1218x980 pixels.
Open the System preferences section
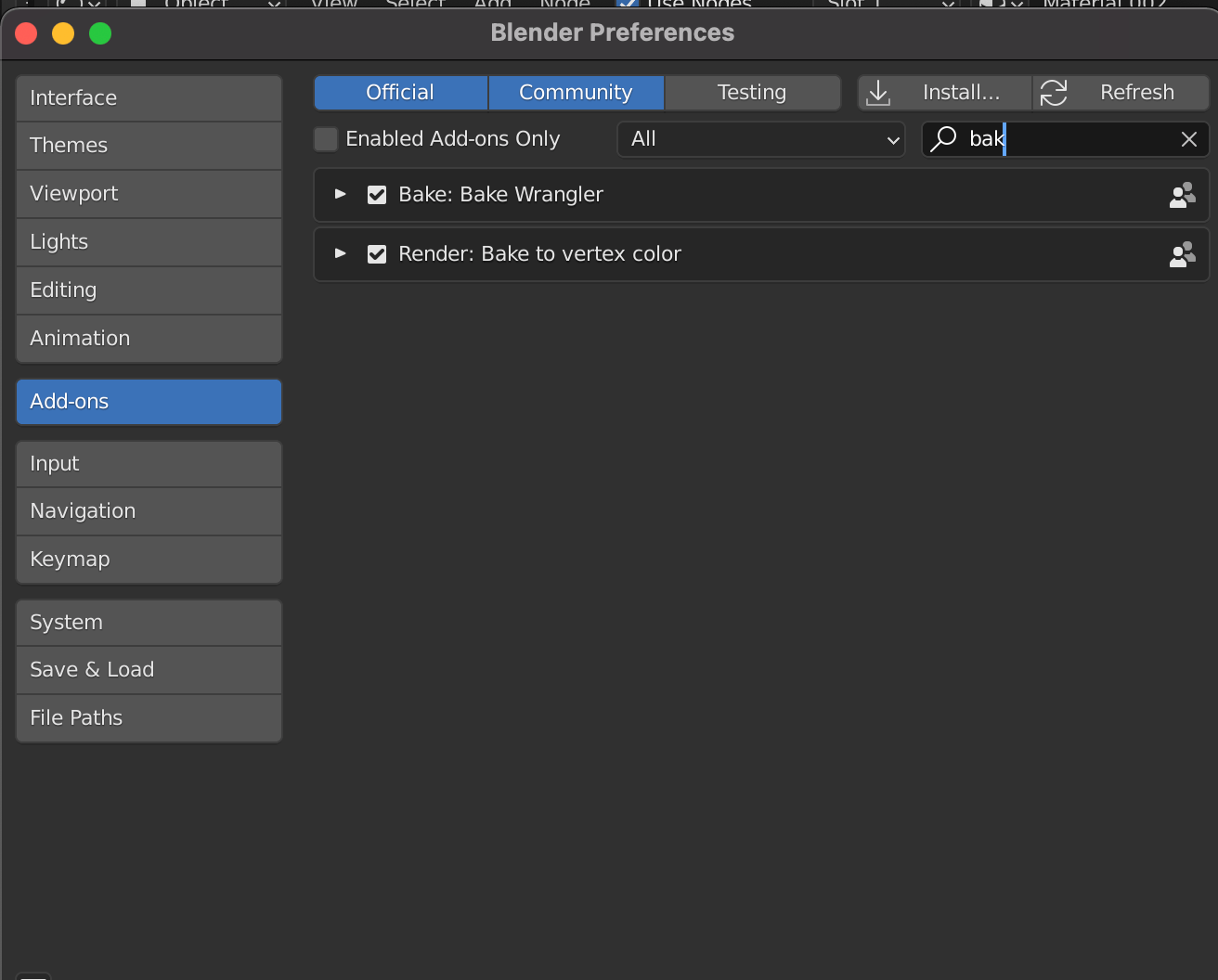pyautogui.click(x=149, y=623)
